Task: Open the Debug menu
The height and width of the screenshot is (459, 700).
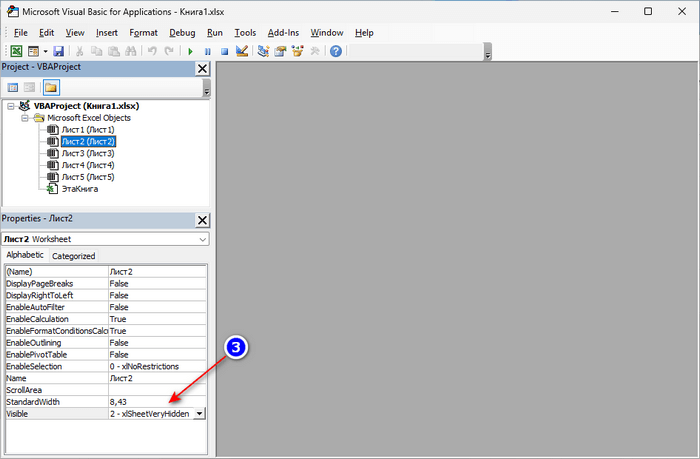Action: coord(182,32)
